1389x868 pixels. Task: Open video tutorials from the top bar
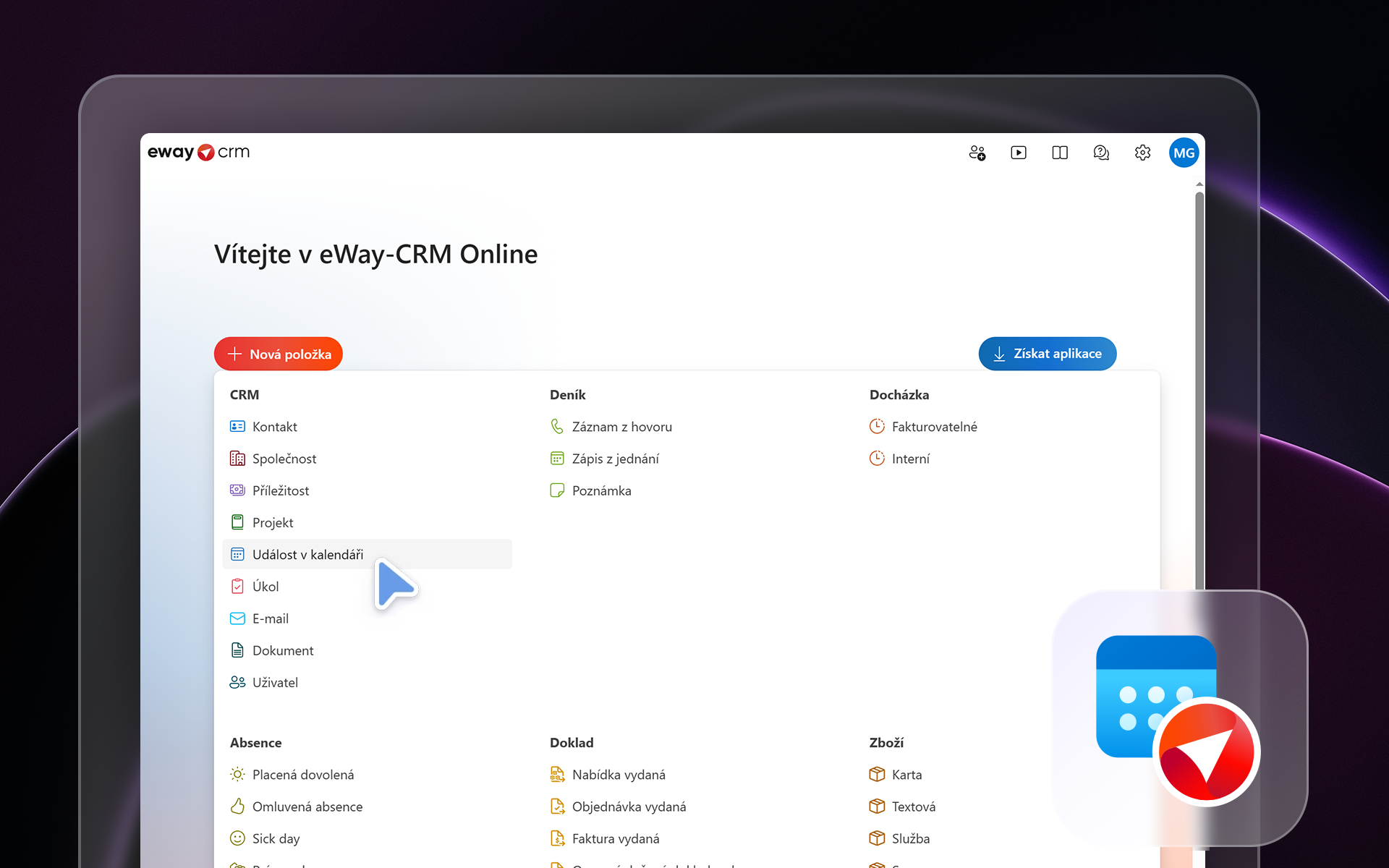click(x=1019, y=153)
